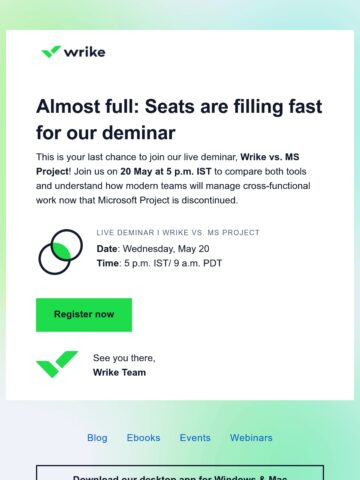Click the large Wrike checkmark beside the signature
Image resolution: width=360 pixels, height=480 pixels.
pos(57,364)
